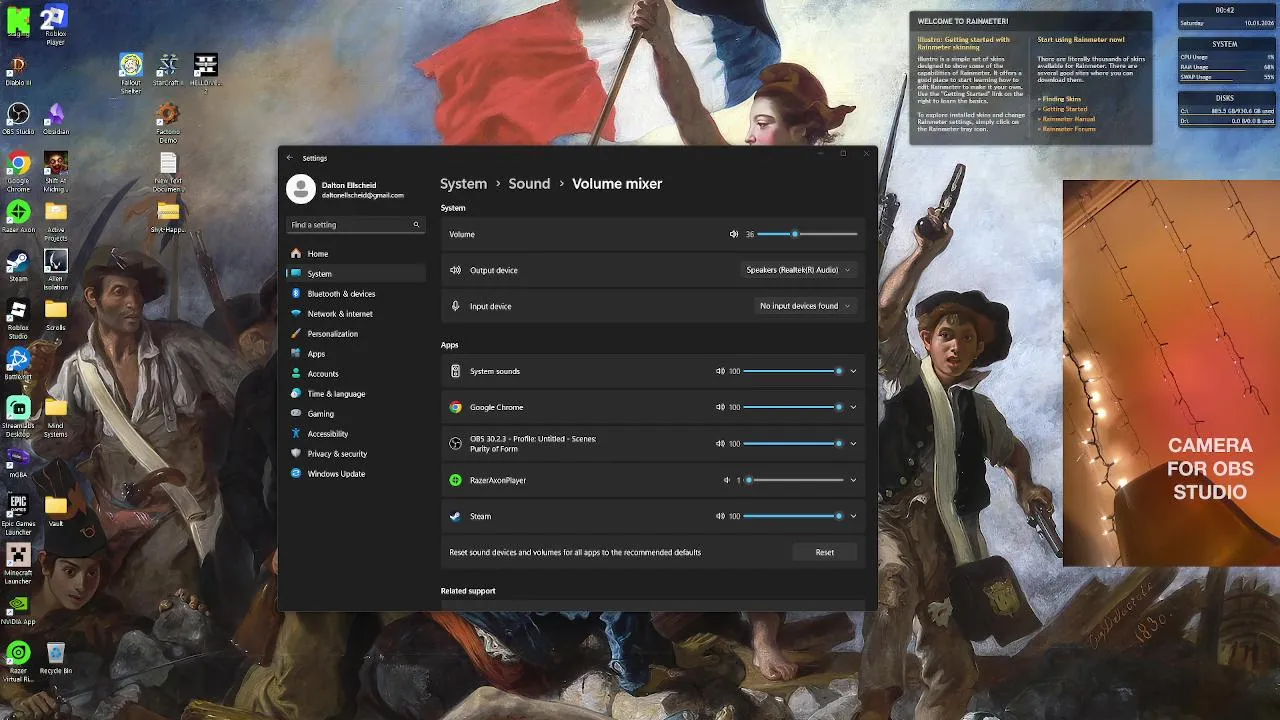Select Epic Games Launcher icon

click(18, 515)
